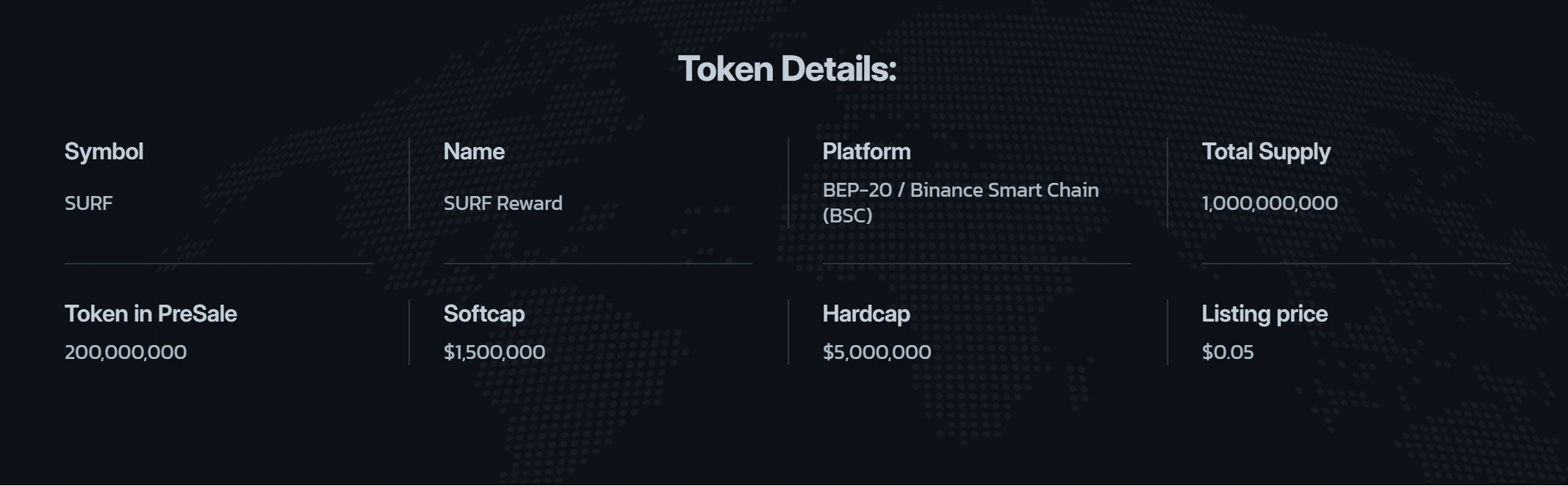Viewport: 1568px width, 486px height.
Task: Click the (BSC) text line
Action: tap(847, 216)
